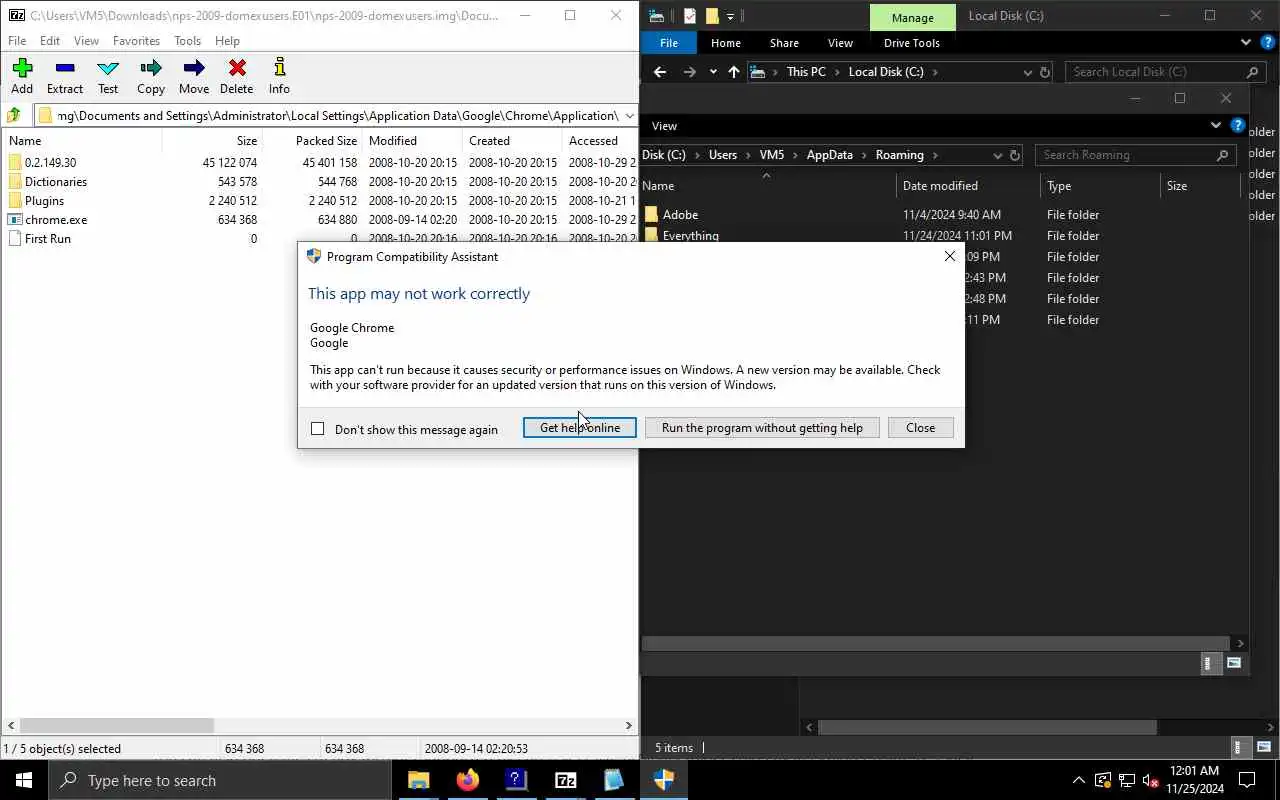Select the Adobe folder in Roaming
The width and height of the screenshot is (1280, 800).
pos(680,214)
